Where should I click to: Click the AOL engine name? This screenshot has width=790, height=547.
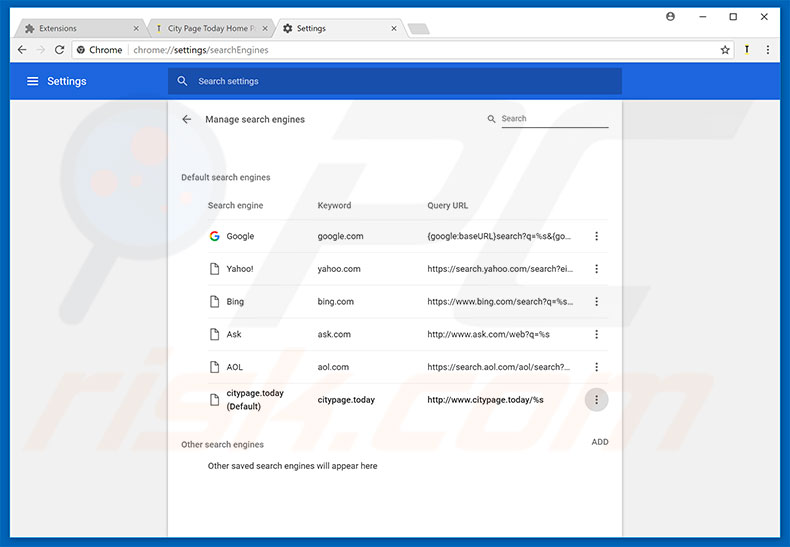coord(235,367)
